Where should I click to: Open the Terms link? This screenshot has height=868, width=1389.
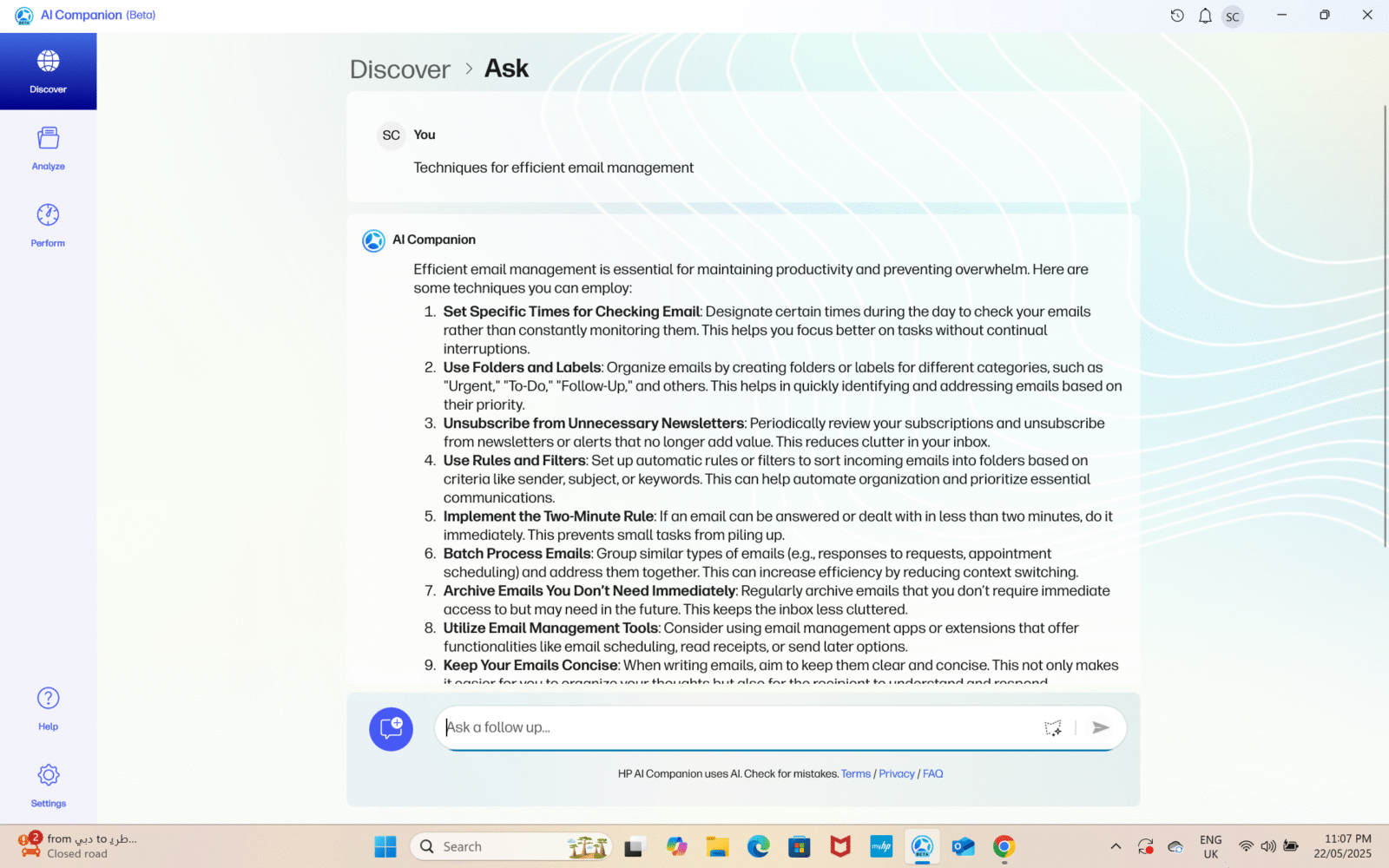[x=855, y=773]
